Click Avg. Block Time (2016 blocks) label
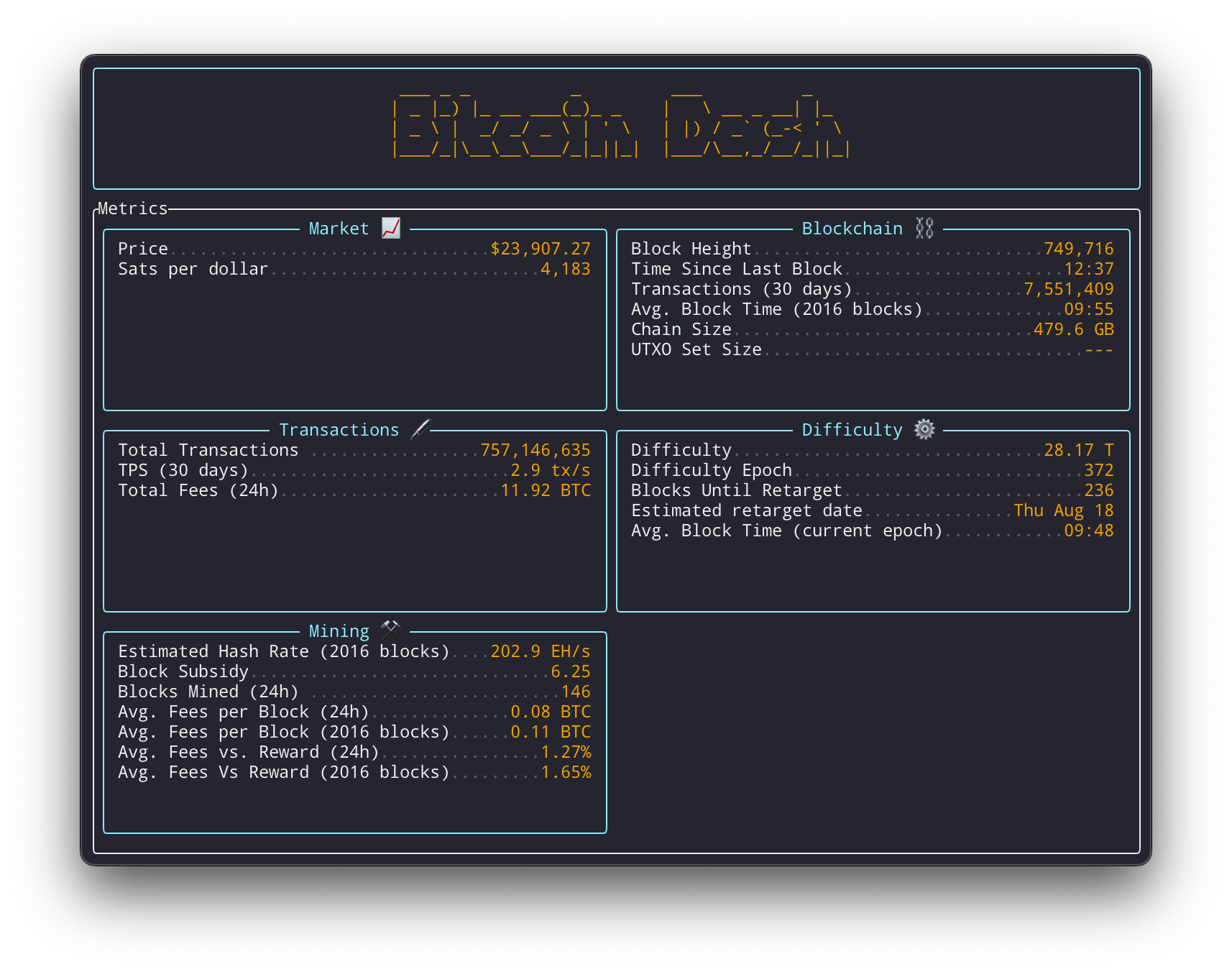This screenshot has width=1232, height=972. pos(776,309)
